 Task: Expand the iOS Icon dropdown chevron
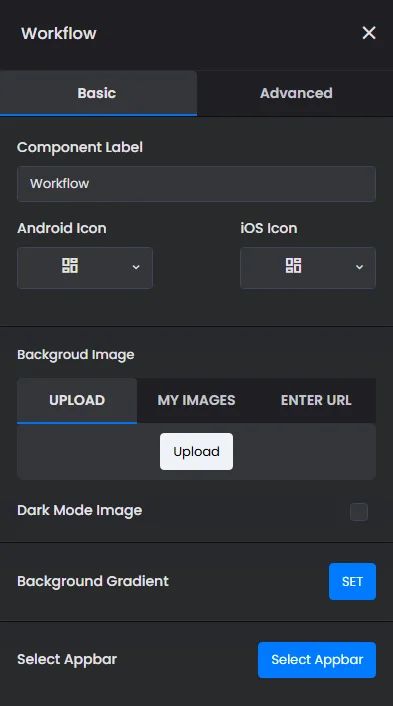tap(359, 267)
